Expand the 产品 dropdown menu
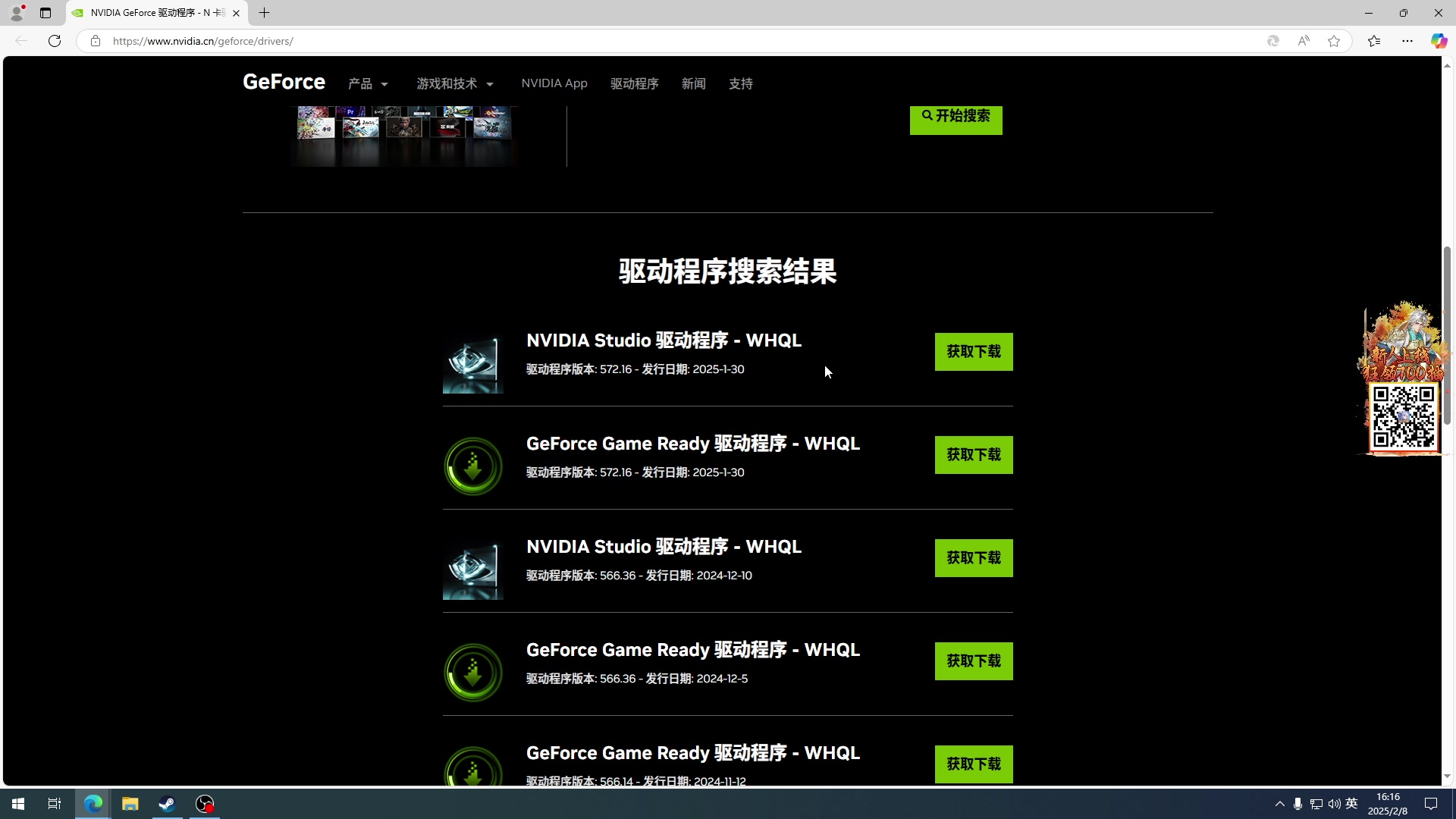The width and height of the screenshot is (1456, 819). point(369,84)
